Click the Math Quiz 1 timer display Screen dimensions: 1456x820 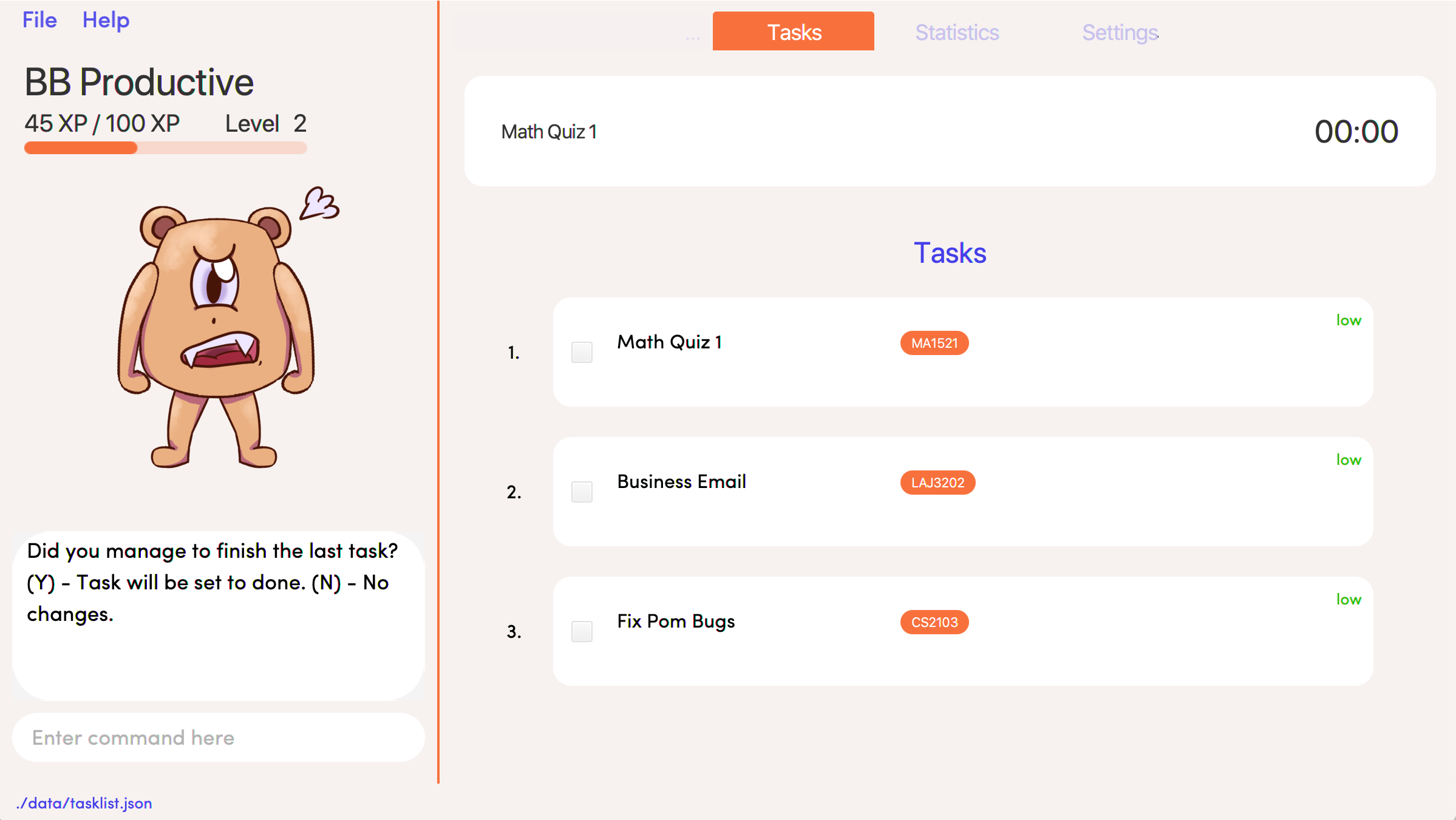coord(1355,131)
